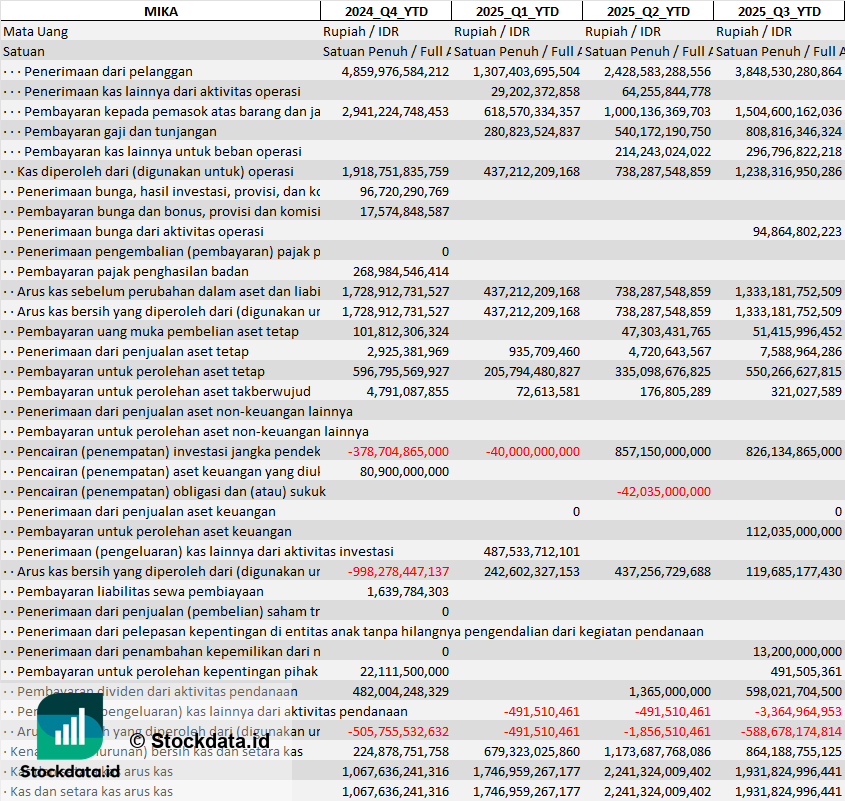Select red value -1,856,510,461
845x801 pixels.
point(667,731)
